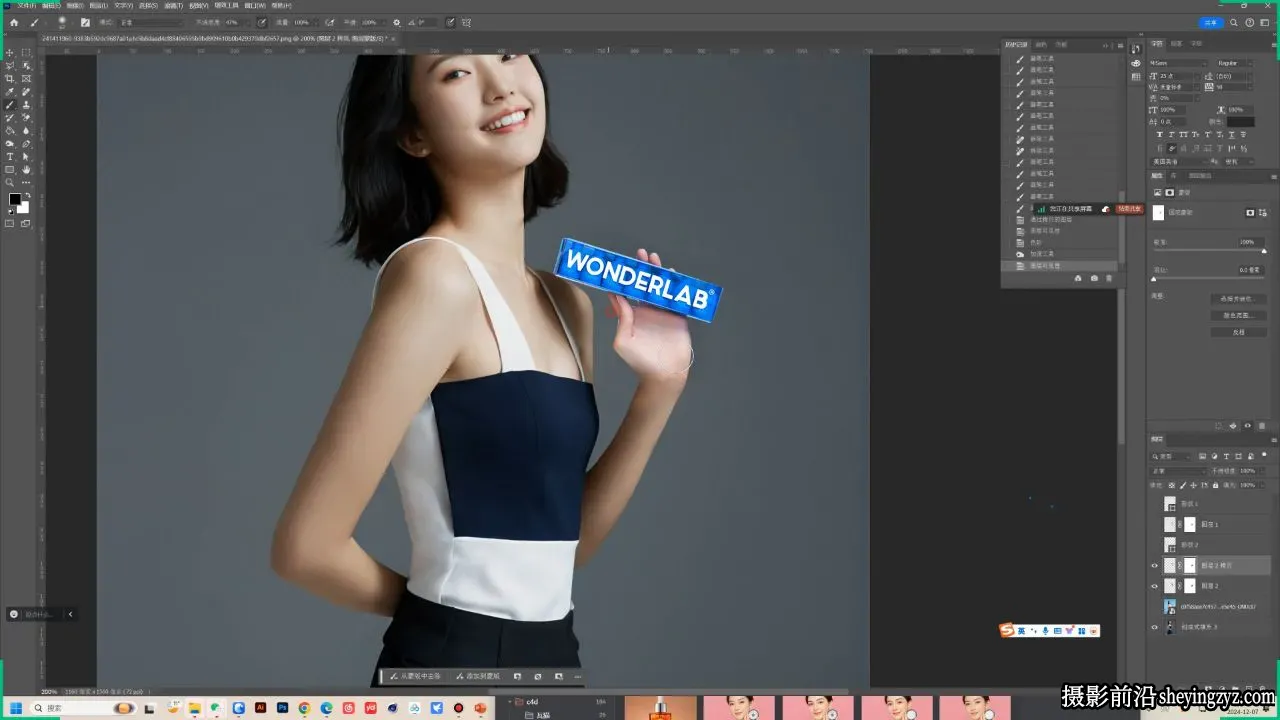Open smoothing options gear
This screenshot has width=1280, height=720.
tap(396, 22)
